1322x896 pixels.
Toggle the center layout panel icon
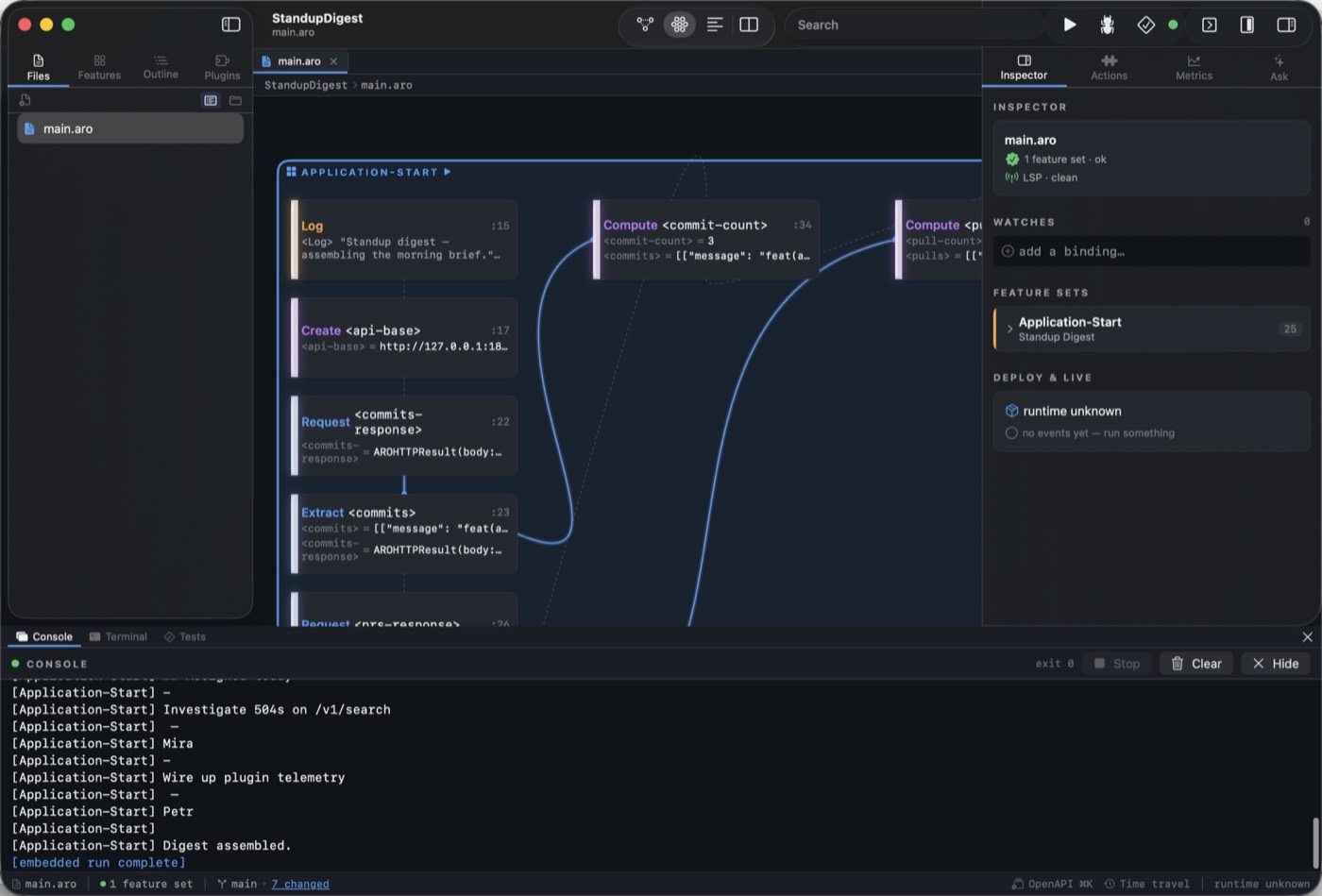click(x=1247, y=25)
